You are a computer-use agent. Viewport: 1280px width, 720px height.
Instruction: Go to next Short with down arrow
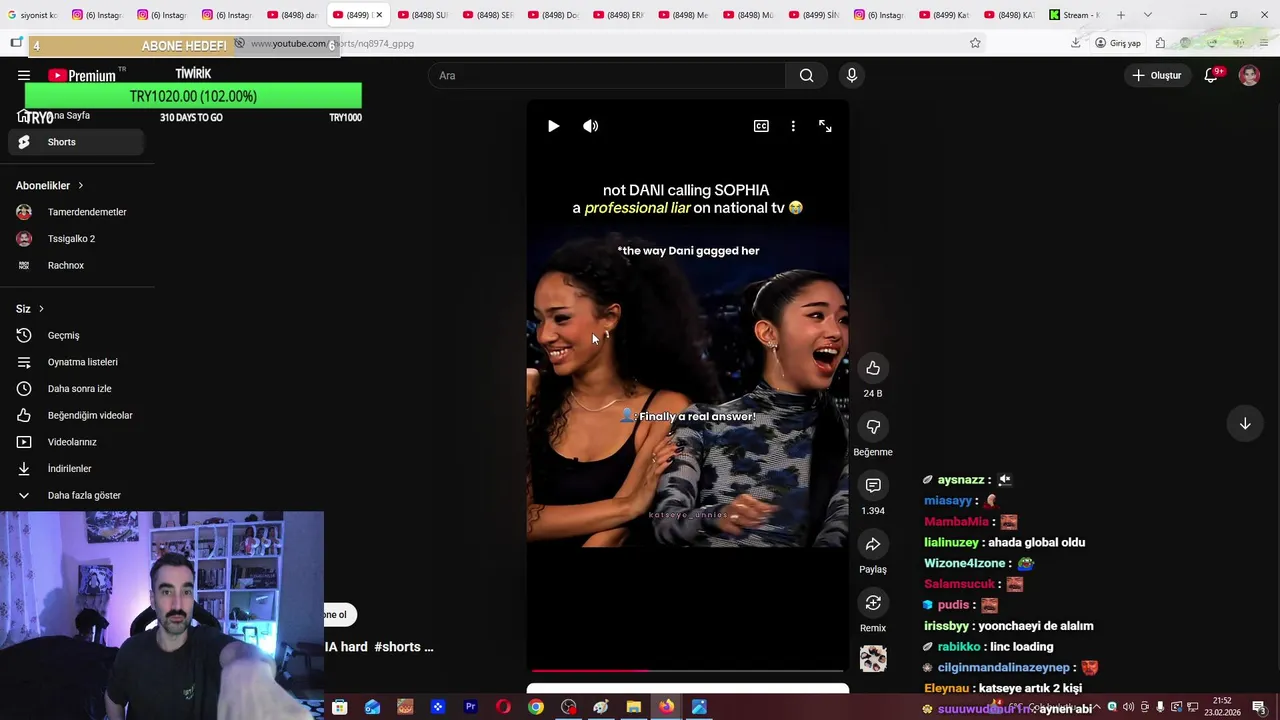pos(1245,424)
